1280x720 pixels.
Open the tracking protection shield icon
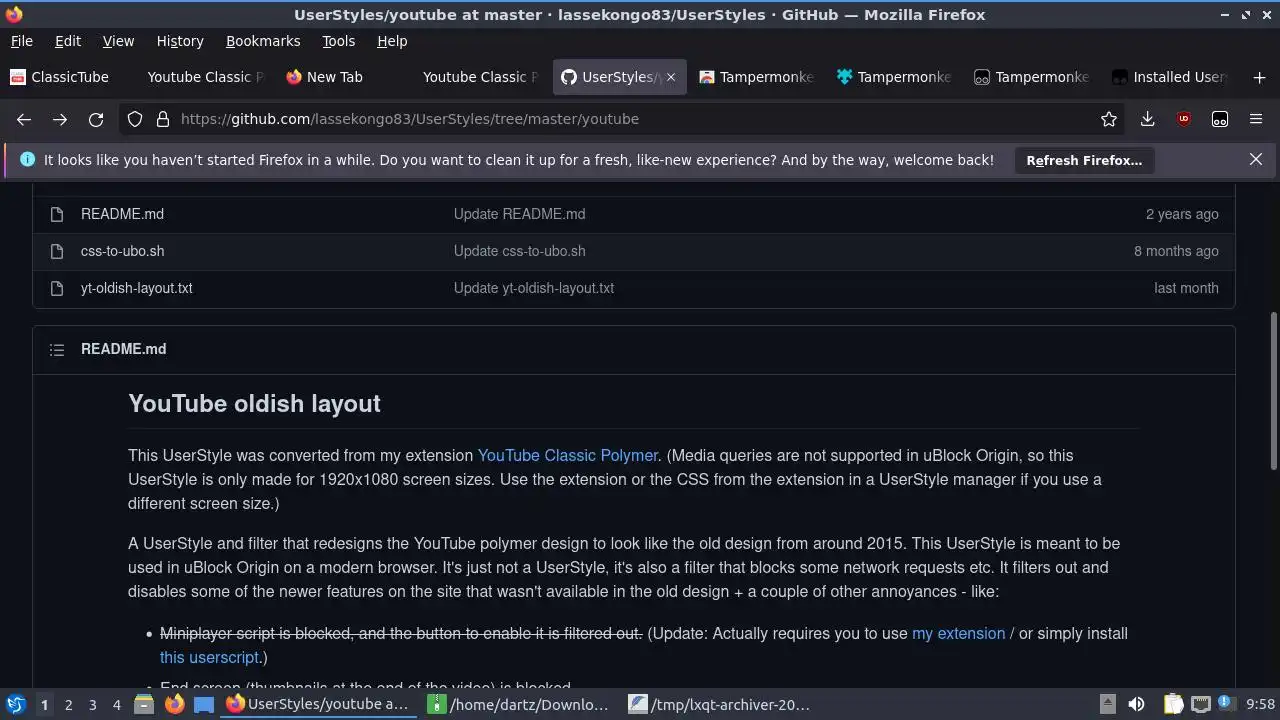tap(135, 119)
